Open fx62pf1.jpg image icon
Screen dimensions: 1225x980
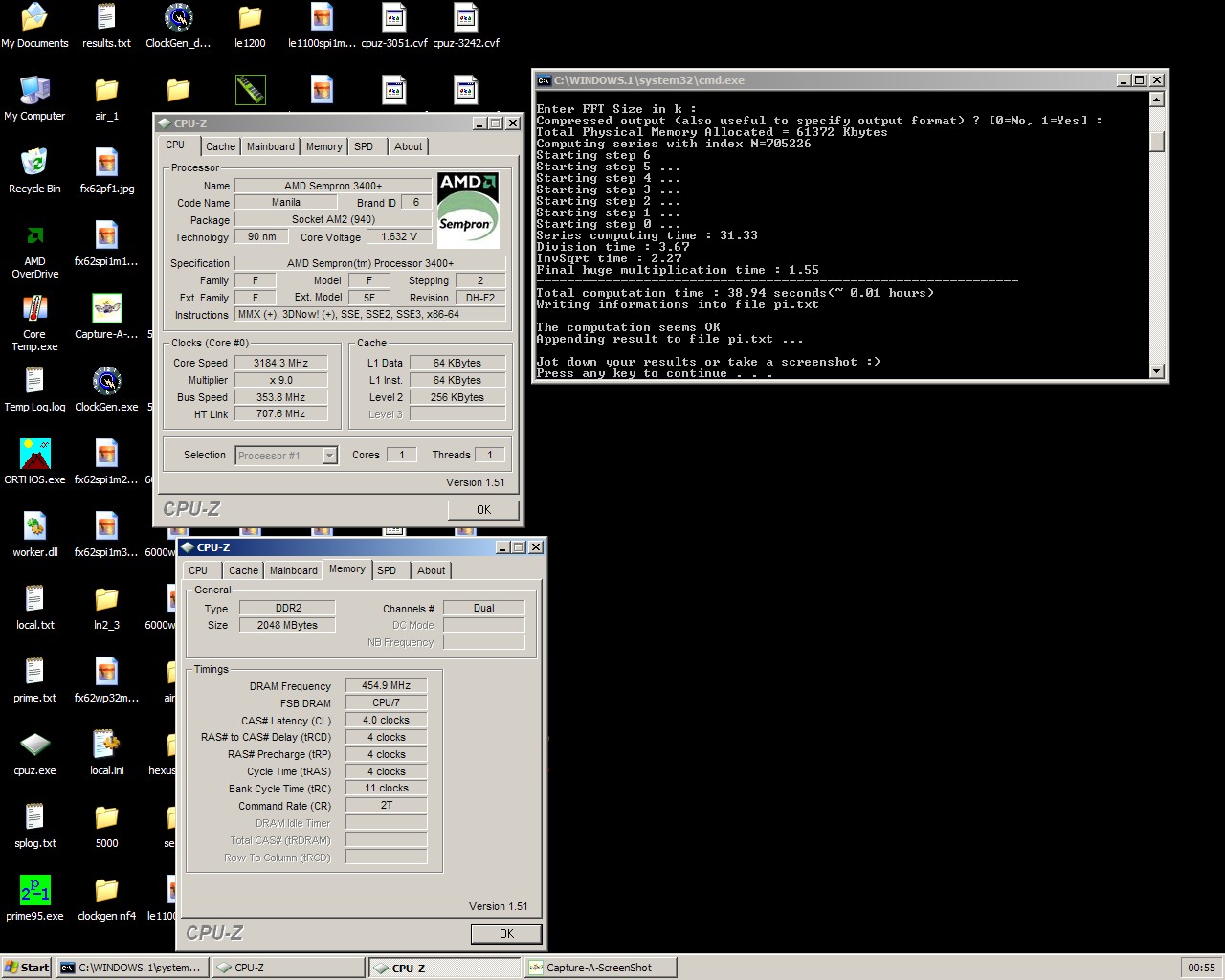106,171
